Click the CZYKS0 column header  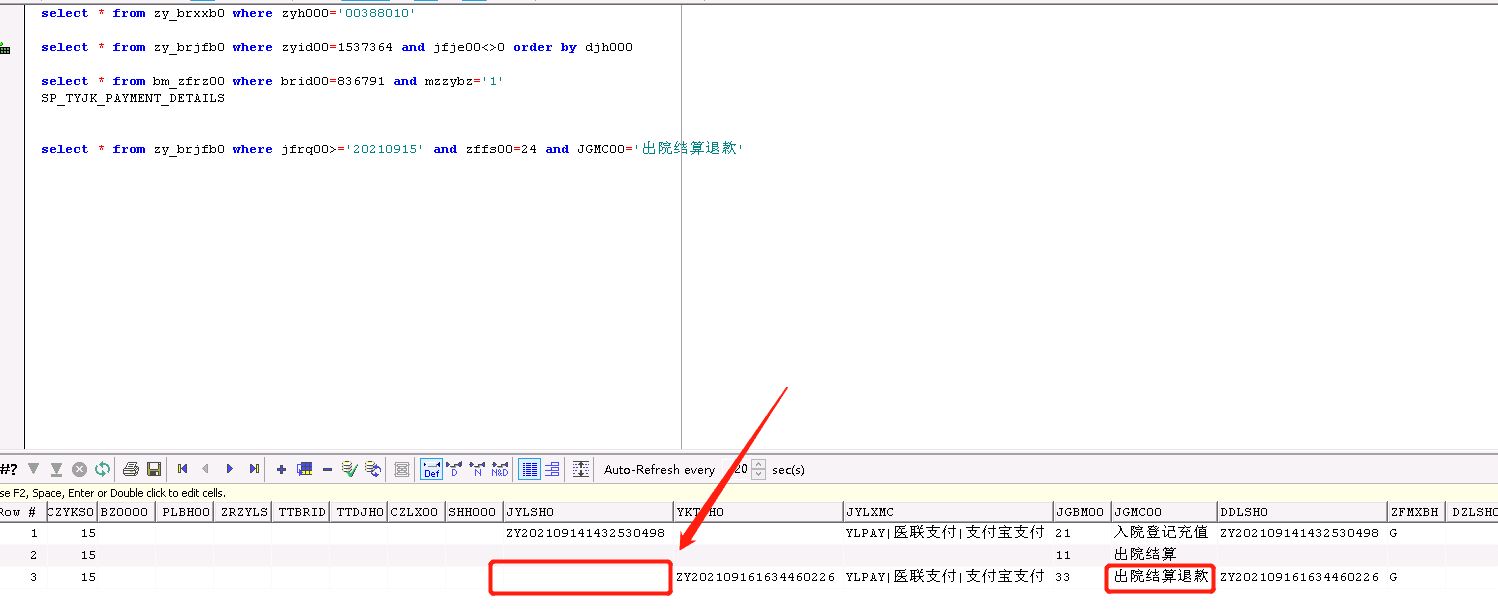70,512
